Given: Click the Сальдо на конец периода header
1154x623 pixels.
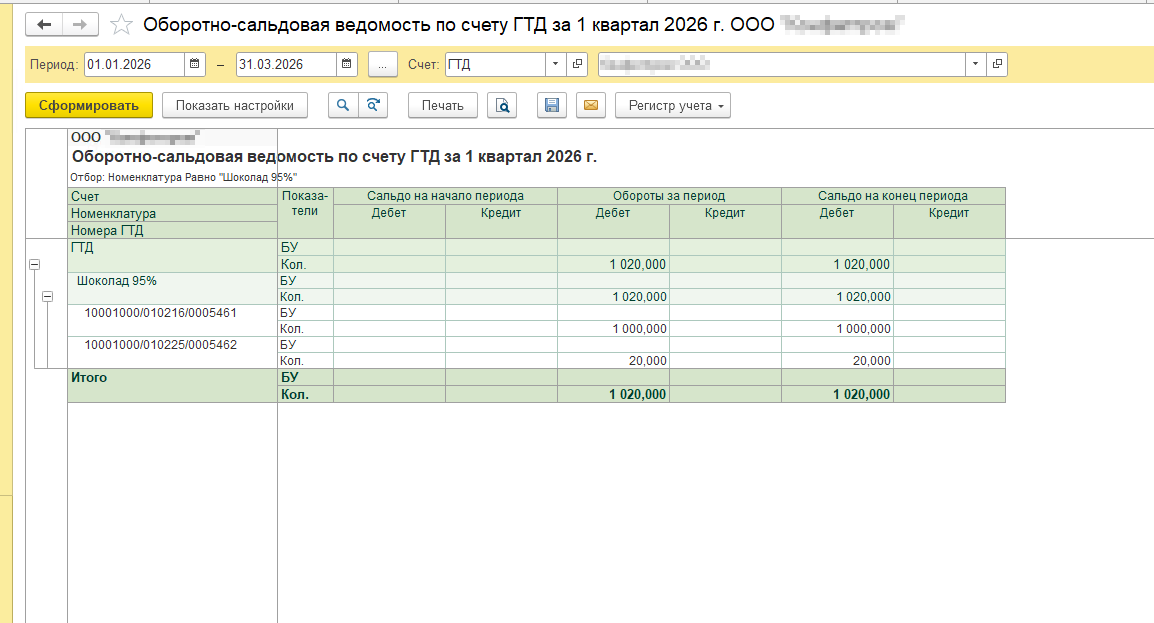Looking at the screenshot, I should point(893,196).
